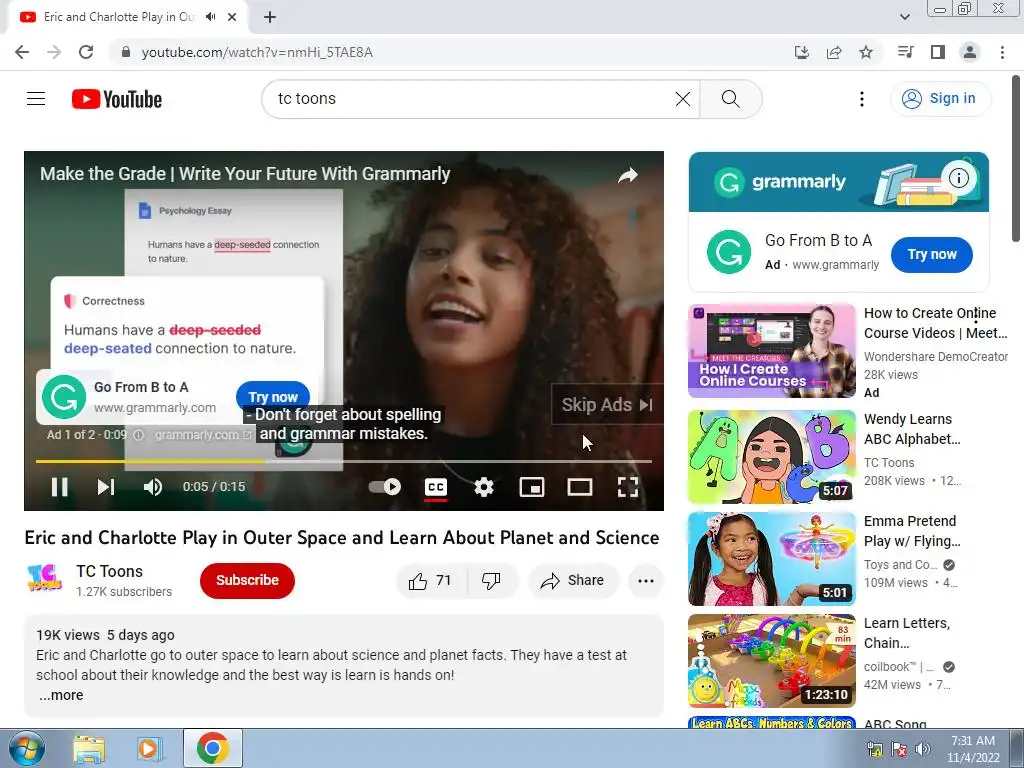
Task: Open How to Create Online Course thumbnail
Action: [772, 351]
